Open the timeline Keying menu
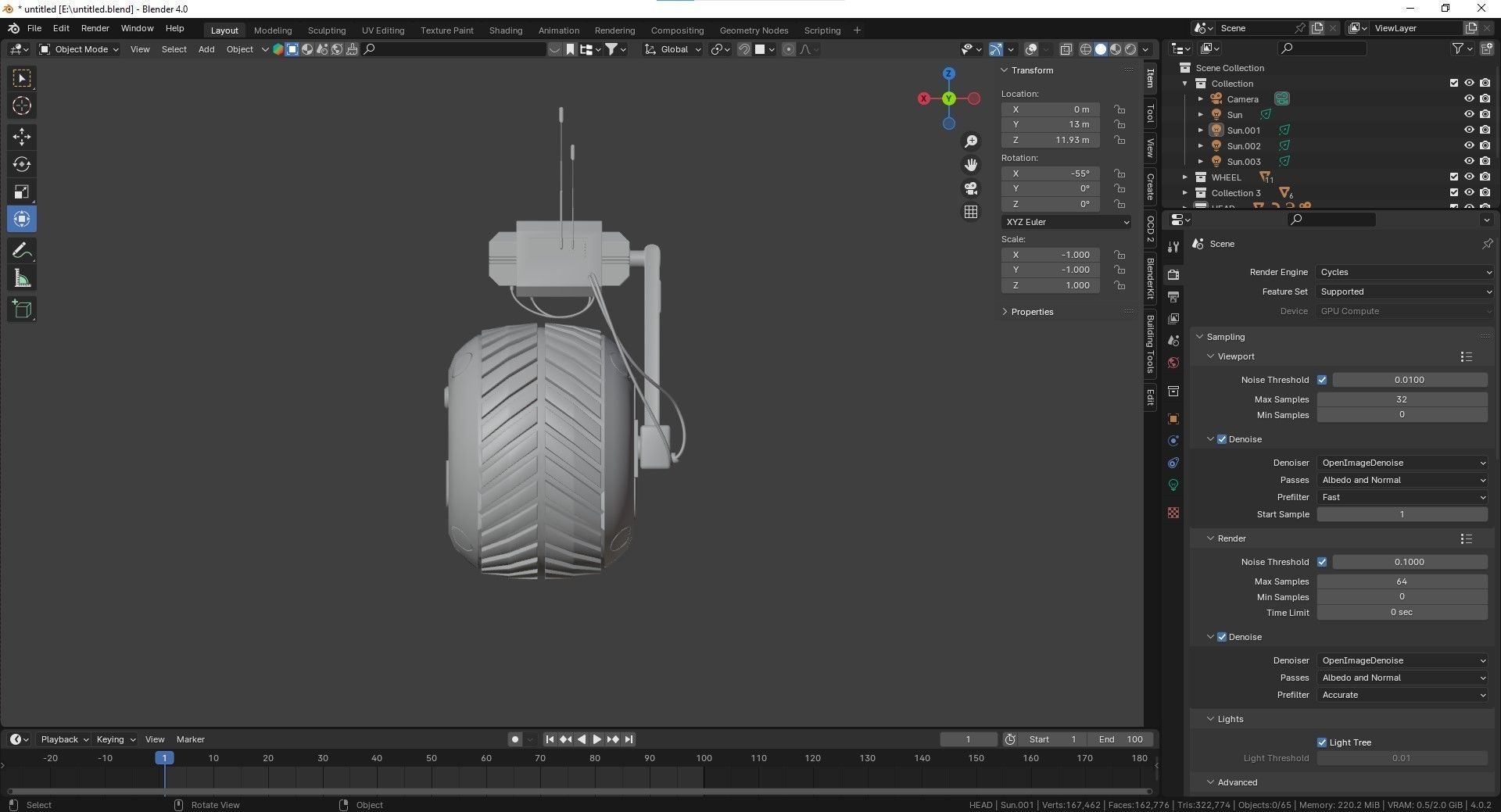The image size is (1501, 812). (x=115, y=739)
